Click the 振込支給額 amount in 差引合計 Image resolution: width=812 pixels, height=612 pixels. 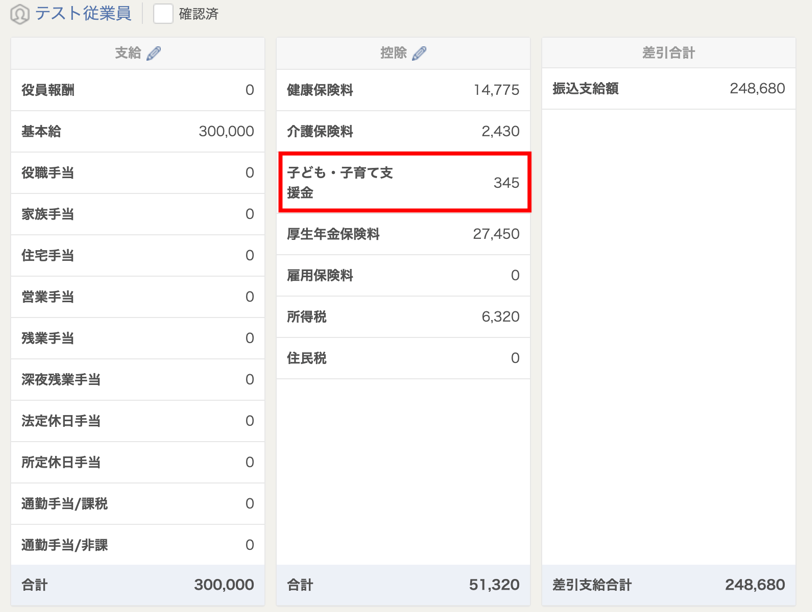click(x=757, y=89)
